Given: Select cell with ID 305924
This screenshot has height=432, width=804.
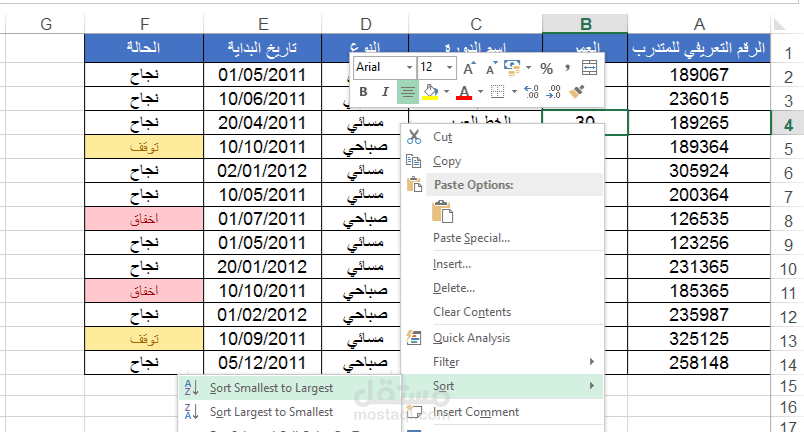Looking at the screenshot, I should pyautogui.click(x=699, y=171).
